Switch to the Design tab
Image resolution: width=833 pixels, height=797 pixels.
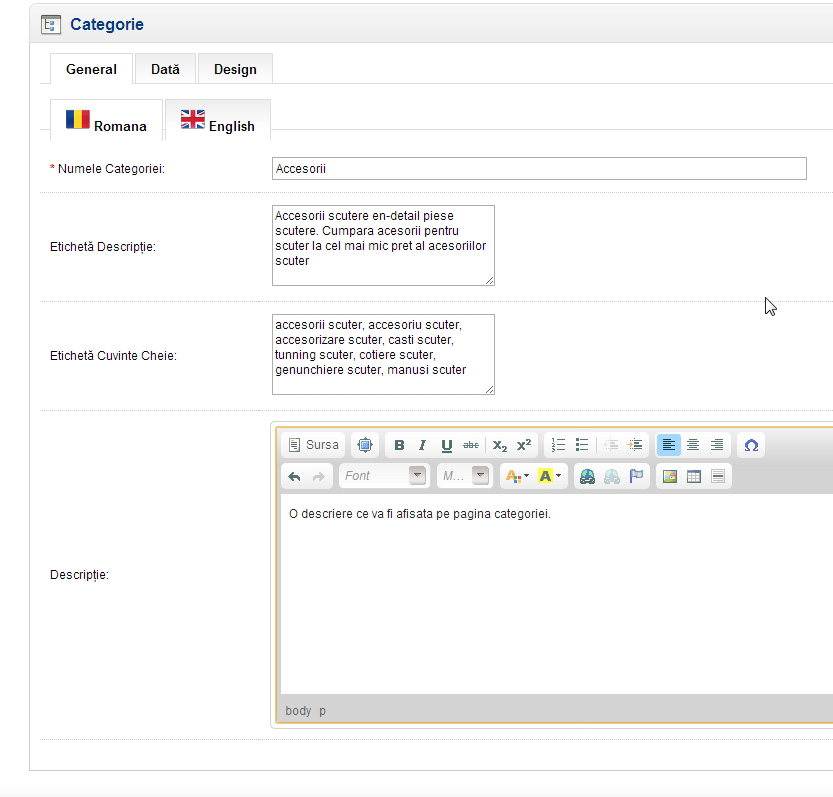[235, 69]
